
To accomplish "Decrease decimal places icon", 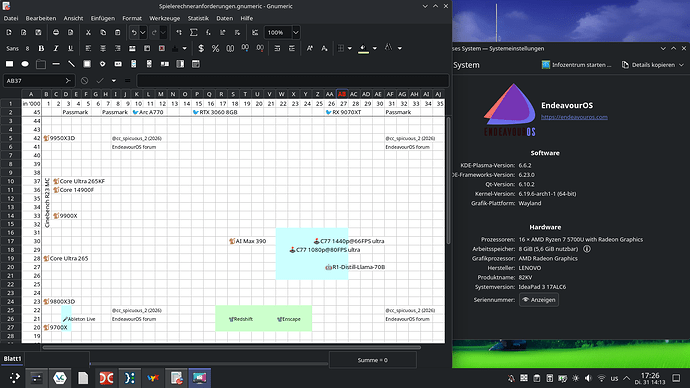I will (x=260, y=48).
